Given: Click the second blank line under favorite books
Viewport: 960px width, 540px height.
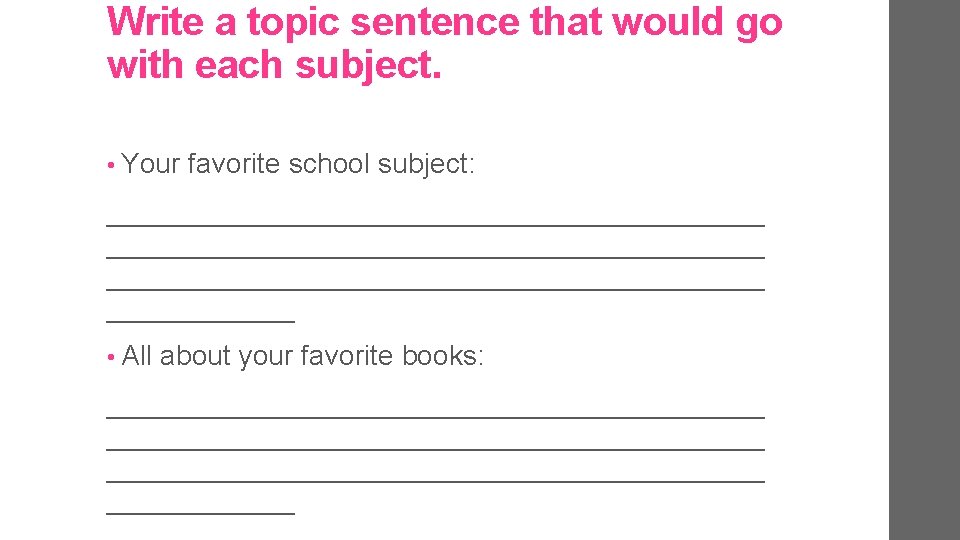Looking at the screenshot, I should [x=435, y=449].
